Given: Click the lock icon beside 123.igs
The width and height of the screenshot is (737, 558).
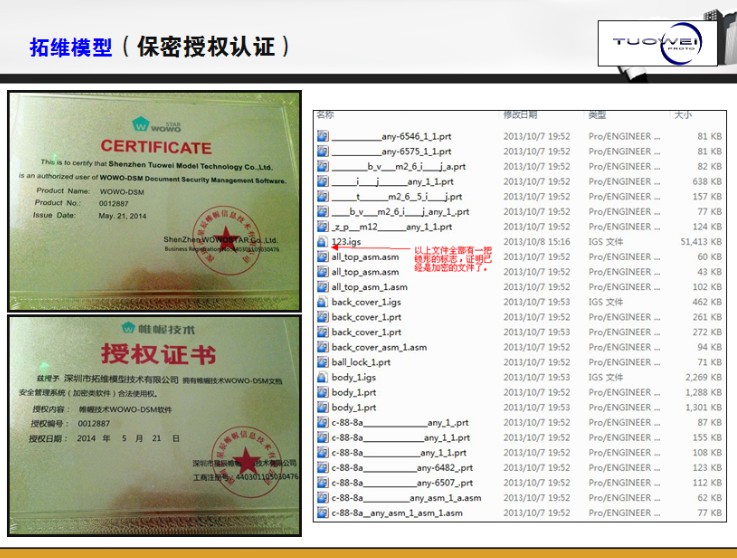Looking at the screenshot, I should (323, 242).
